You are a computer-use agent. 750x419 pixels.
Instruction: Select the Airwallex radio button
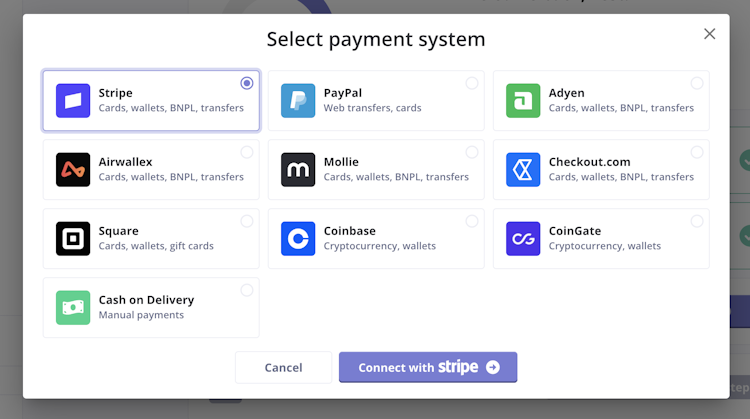coord(247,152)
